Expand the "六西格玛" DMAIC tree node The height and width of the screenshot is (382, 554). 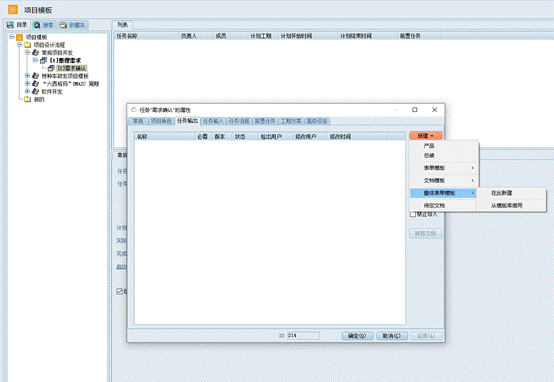pos(27,83)
